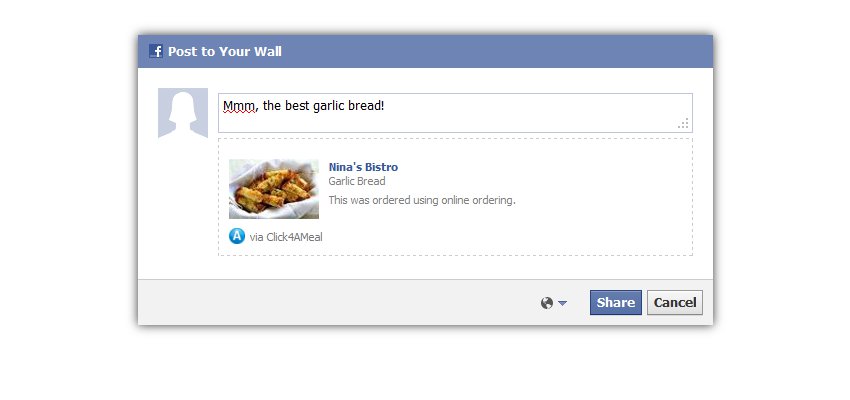Click the "Post to Your Wall" title
850x400 pixels.
click(x=225, y=51)
